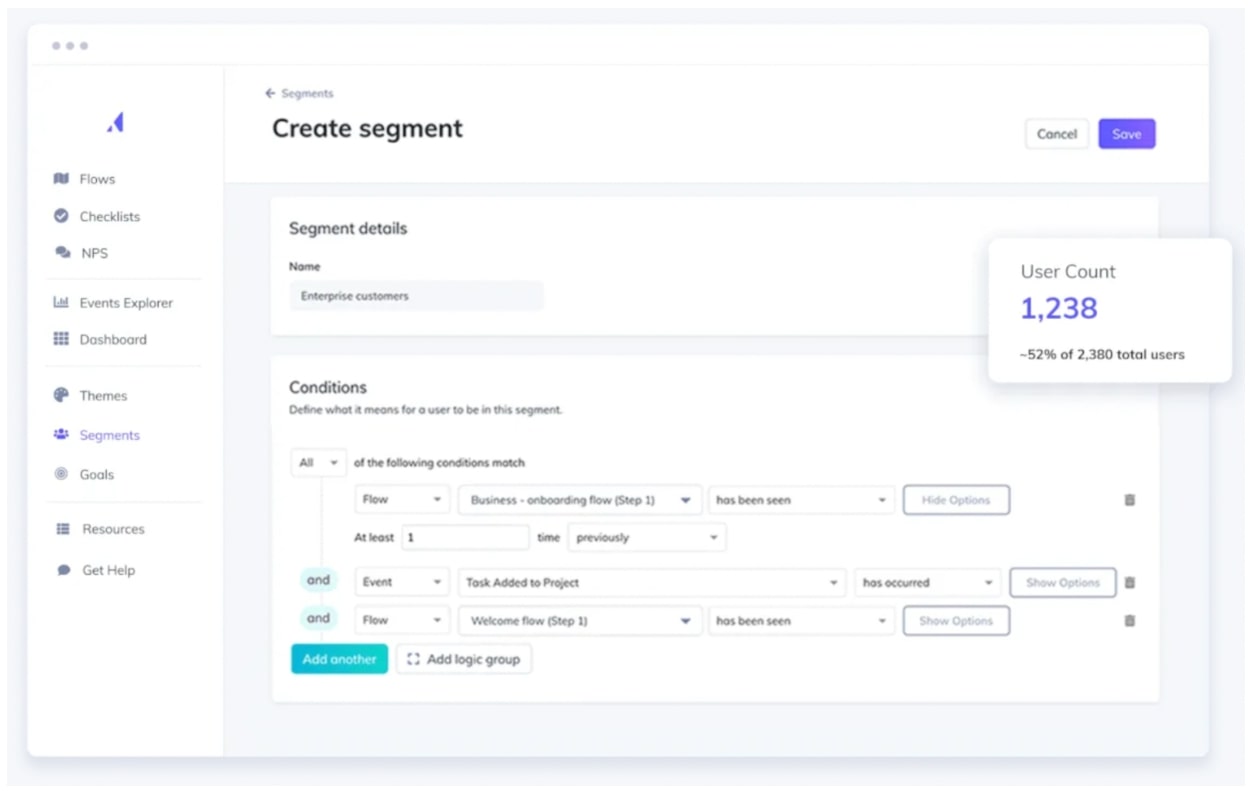Image resolution: width=1250 pixels, height=791 pixels.
Task: Click the Checklists checkmark icon
Action: coord(61,216)
